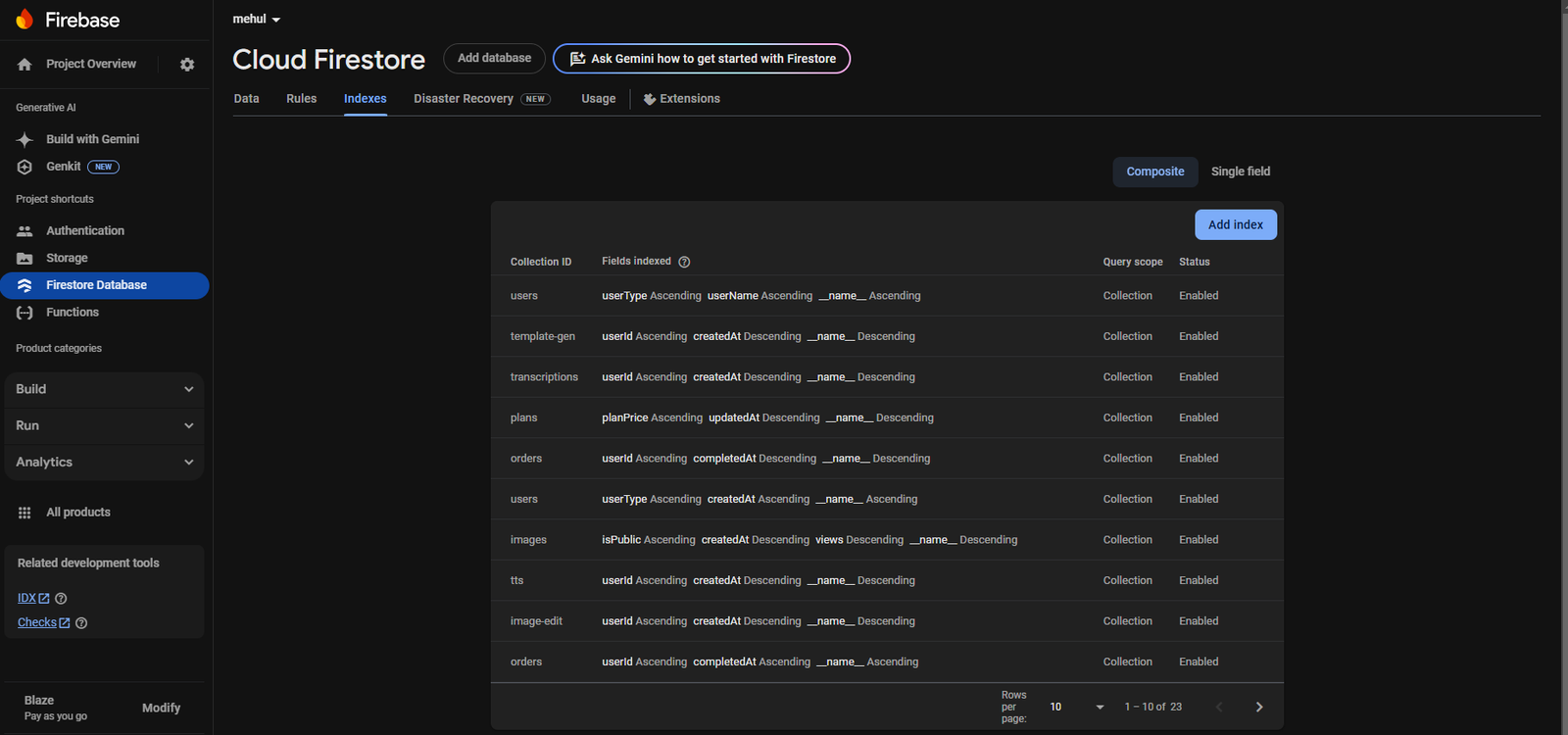Go to next page of indexes
This screenshot has height=735, width=1568.
tap(1259, 707)
